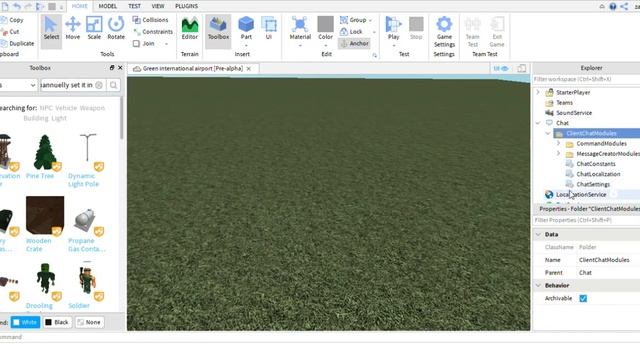
Task: Set toolbox background to None
Action: pyautogui.click(x=89, y=322)
